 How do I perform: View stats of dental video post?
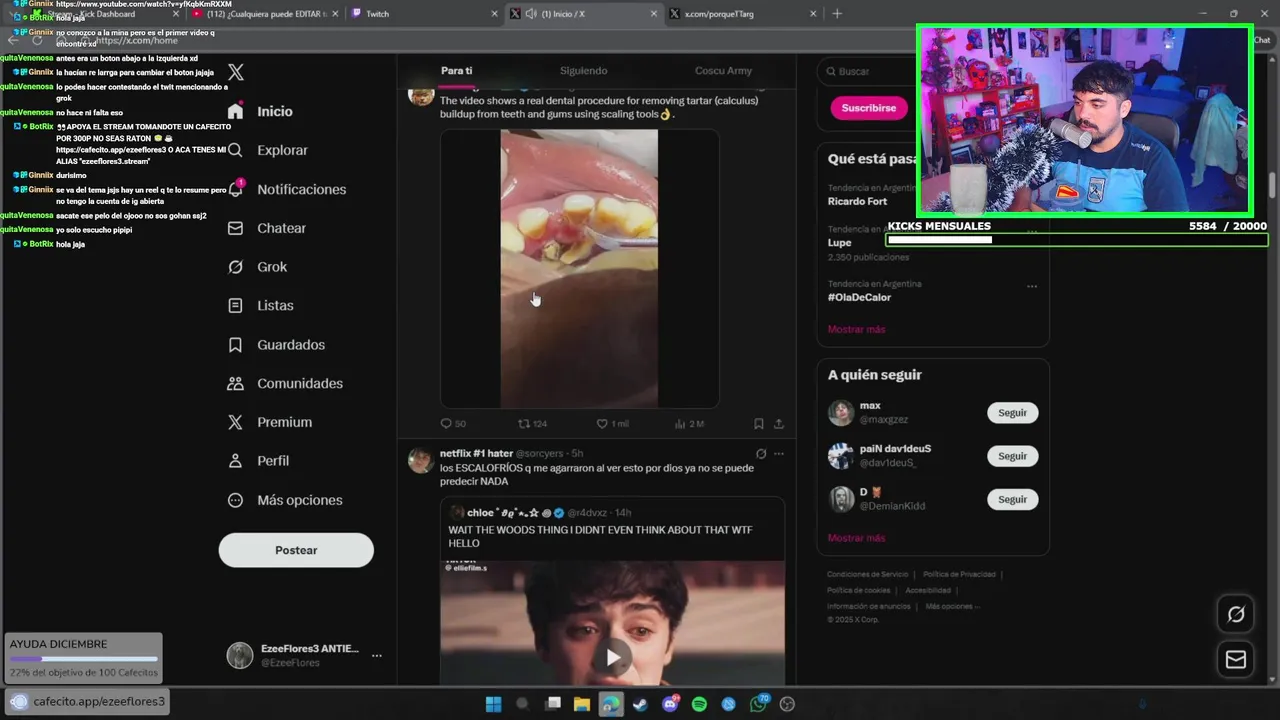tap(690, 424)
